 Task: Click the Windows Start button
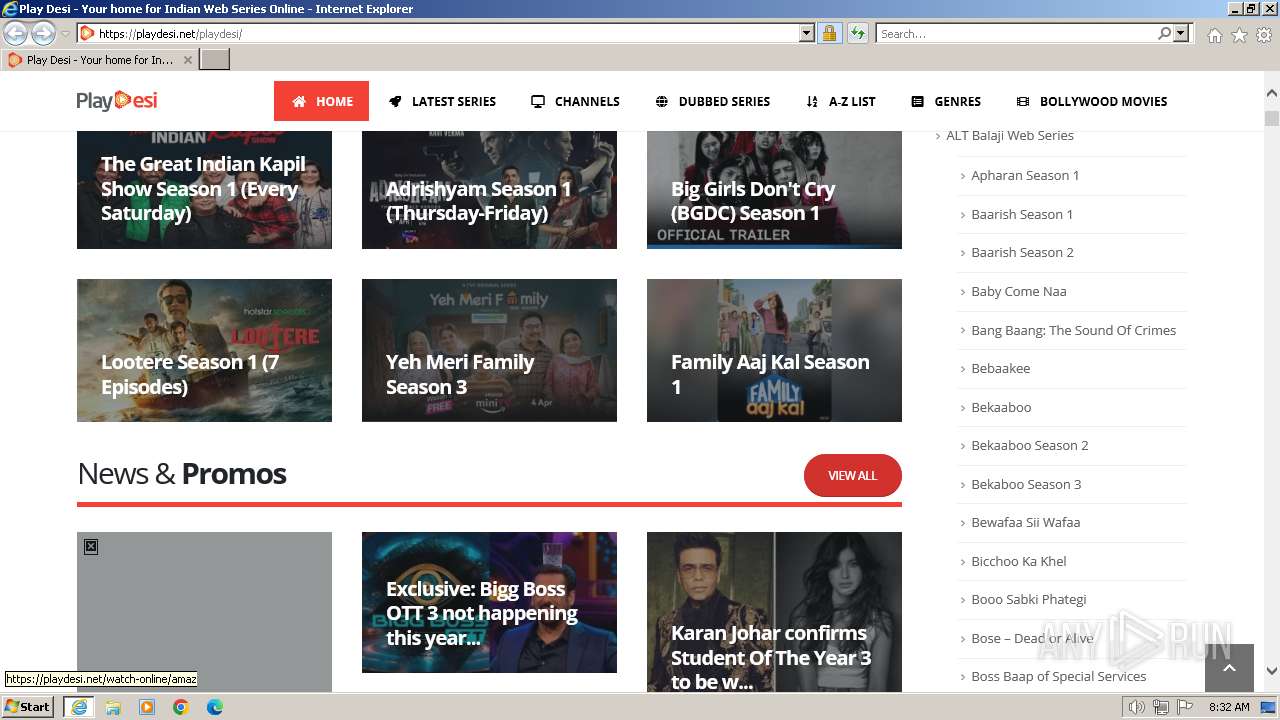click(28, 706)
